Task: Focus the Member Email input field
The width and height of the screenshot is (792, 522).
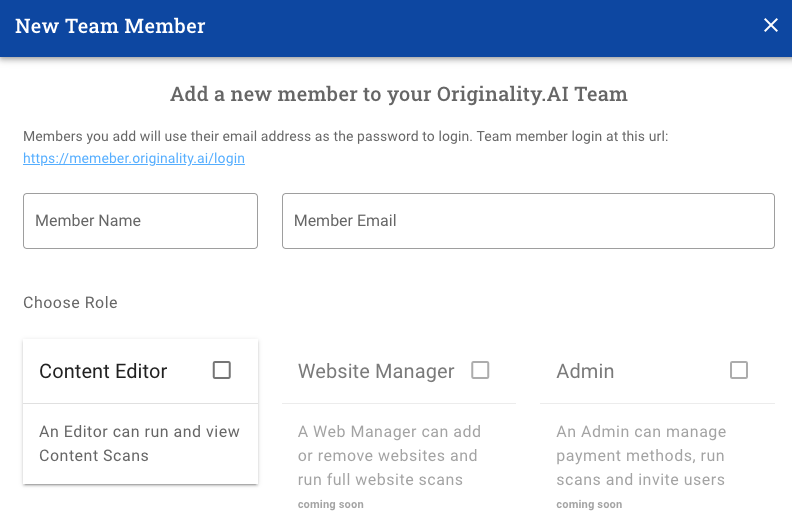Action: (528, 221)
